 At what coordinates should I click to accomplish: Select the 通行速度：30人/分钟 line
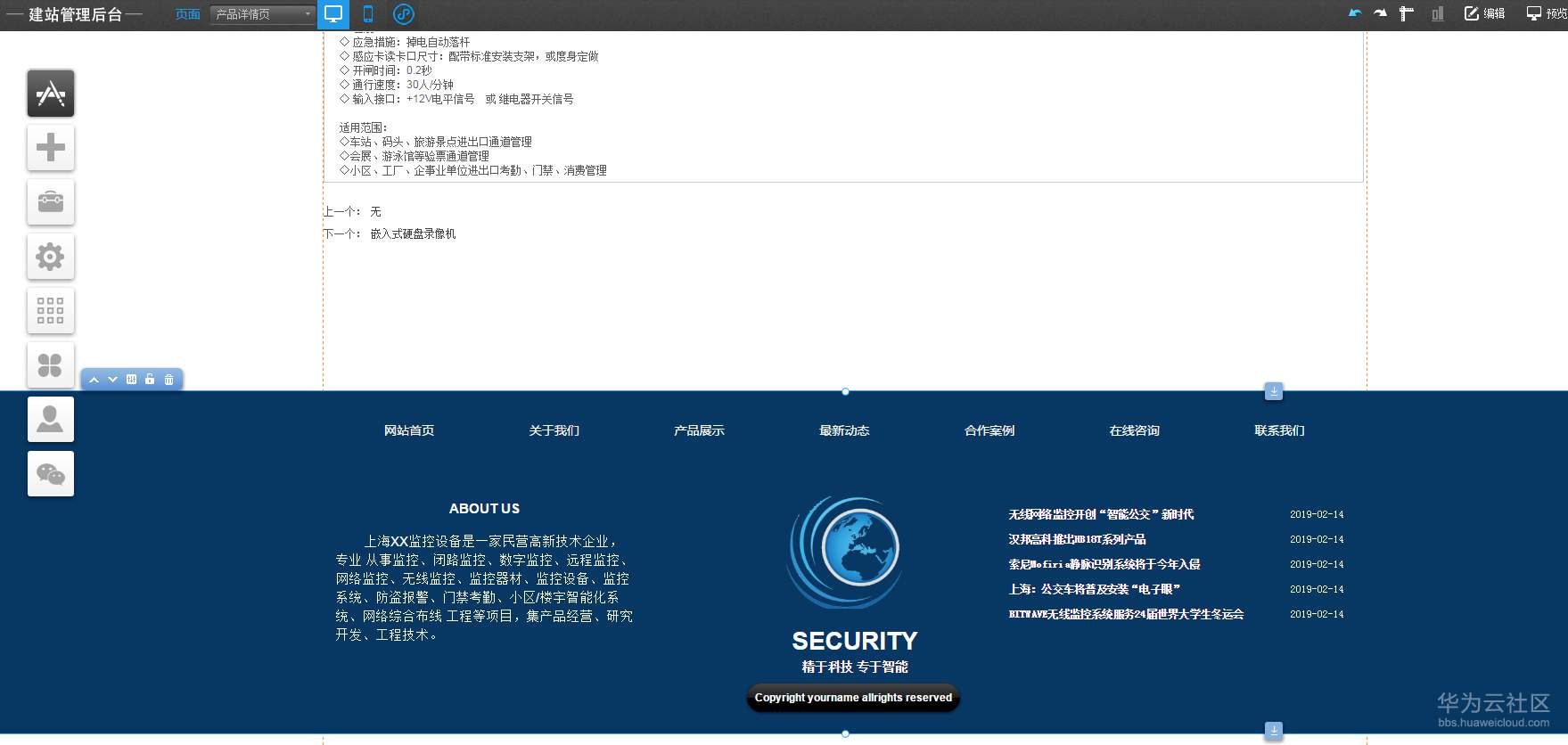397,85
